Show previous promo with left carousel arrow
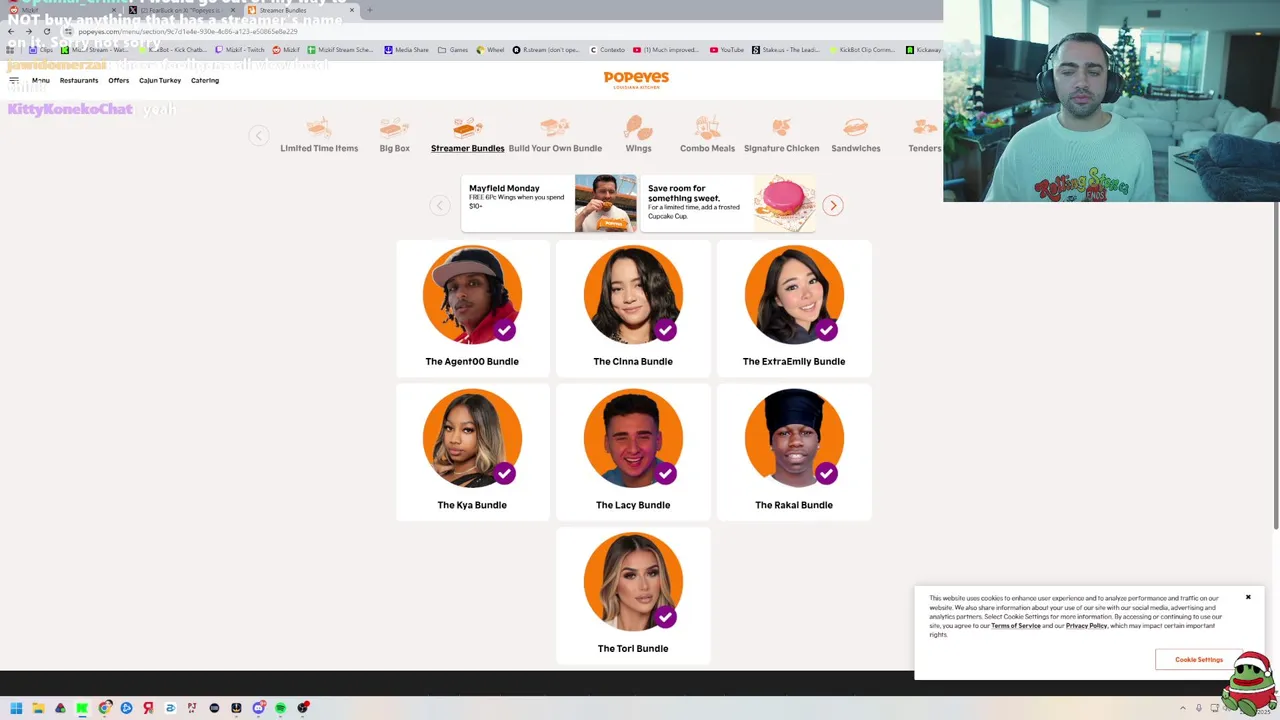 [439, 205]
